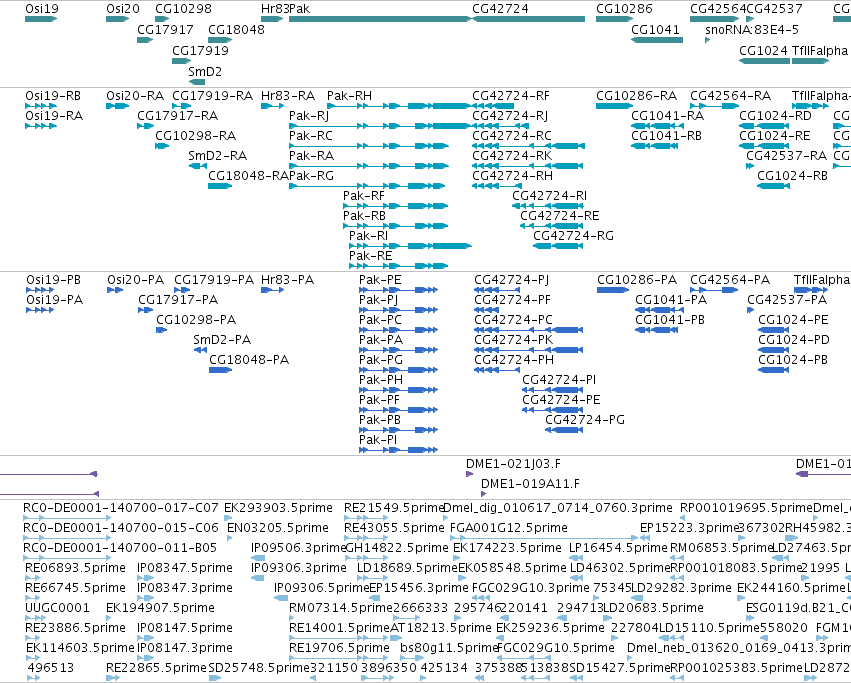
Task: Click the Pak-RJ transcript label
Action: click(309, 116)
